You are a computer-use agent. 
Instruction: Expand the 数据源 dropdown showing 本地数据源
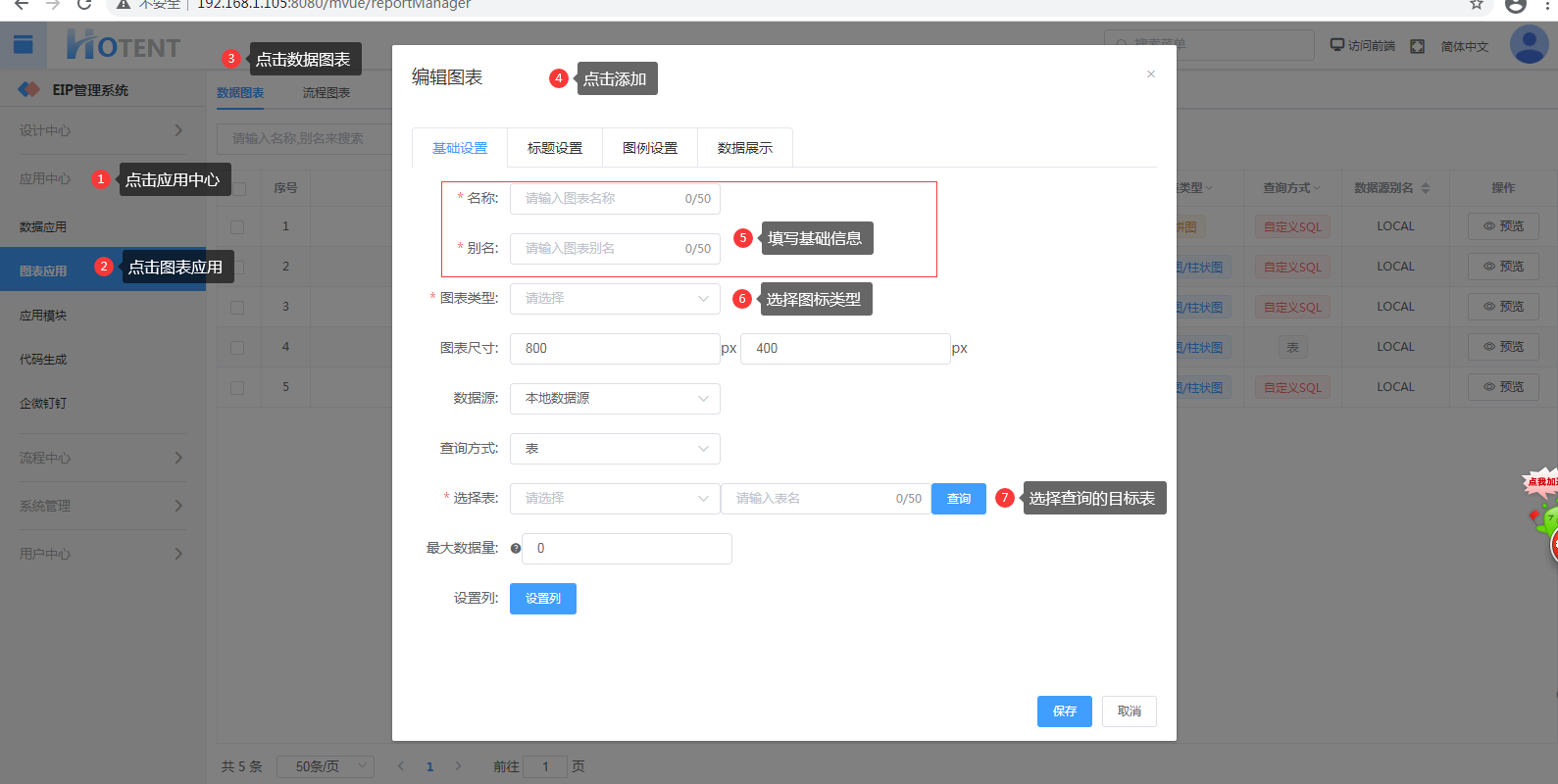(x=615, y=399)
